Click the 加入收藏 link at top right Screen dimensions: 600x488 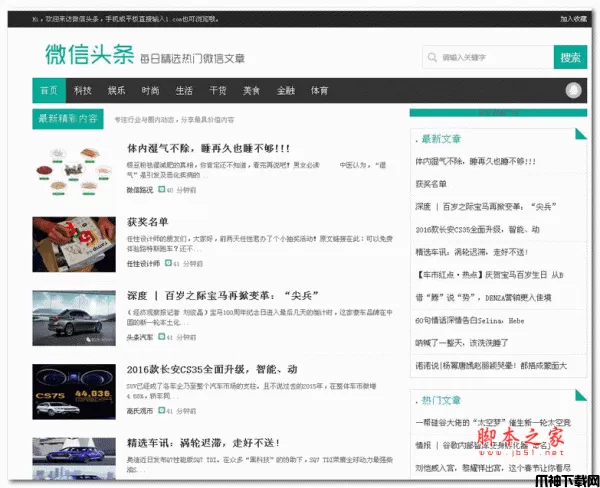[x=572, y=18]
